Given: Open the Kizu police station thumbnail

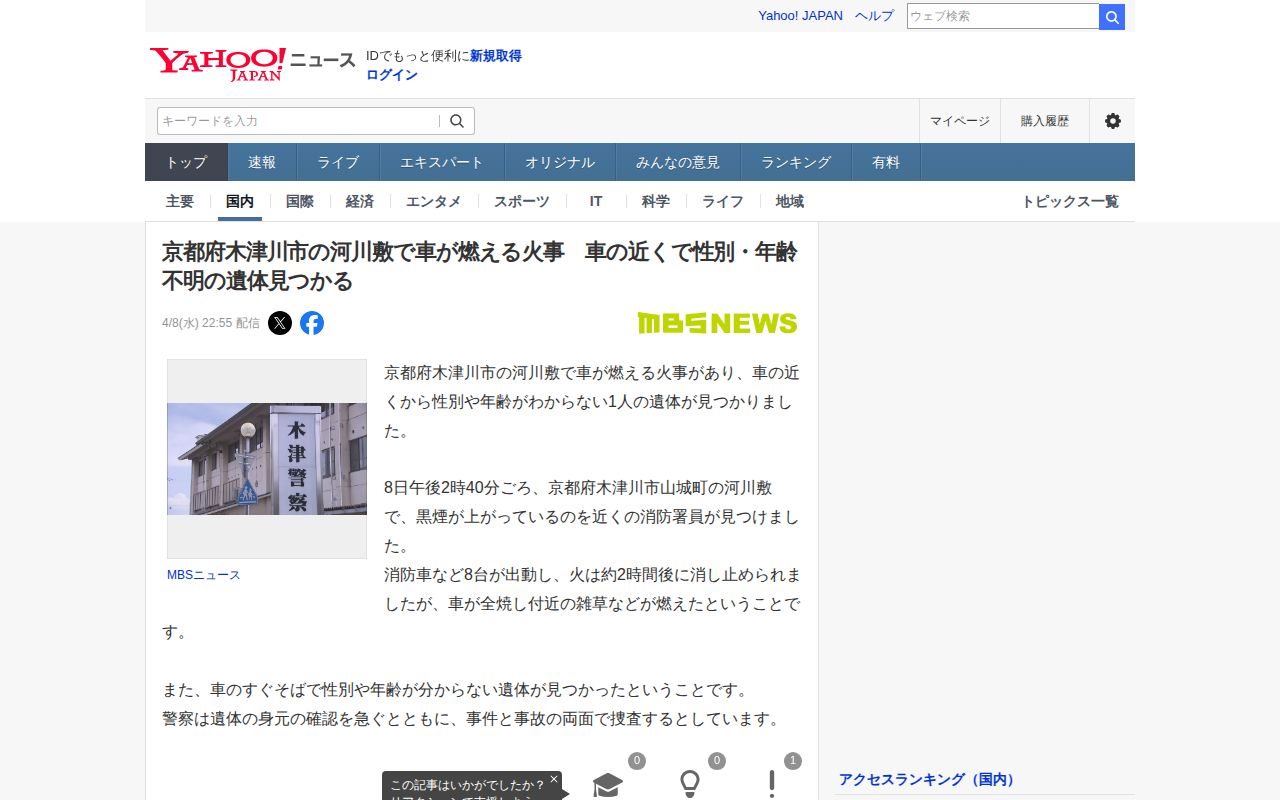Looking at the screenshot, I should pyautogui.click(x=267, y=459).
